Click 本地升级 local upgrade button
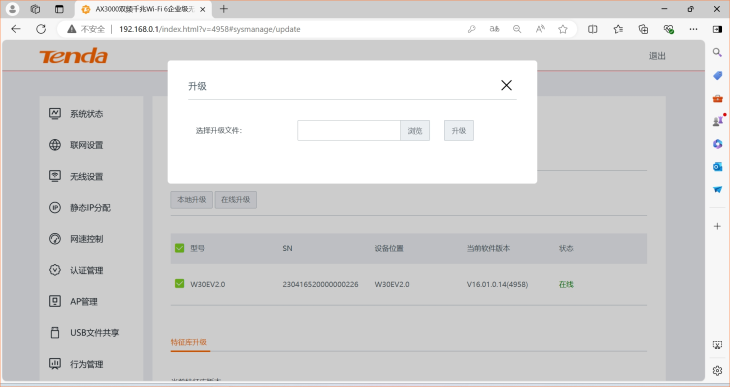This screenshot has height=387, width=730. (x=191, y=200)
